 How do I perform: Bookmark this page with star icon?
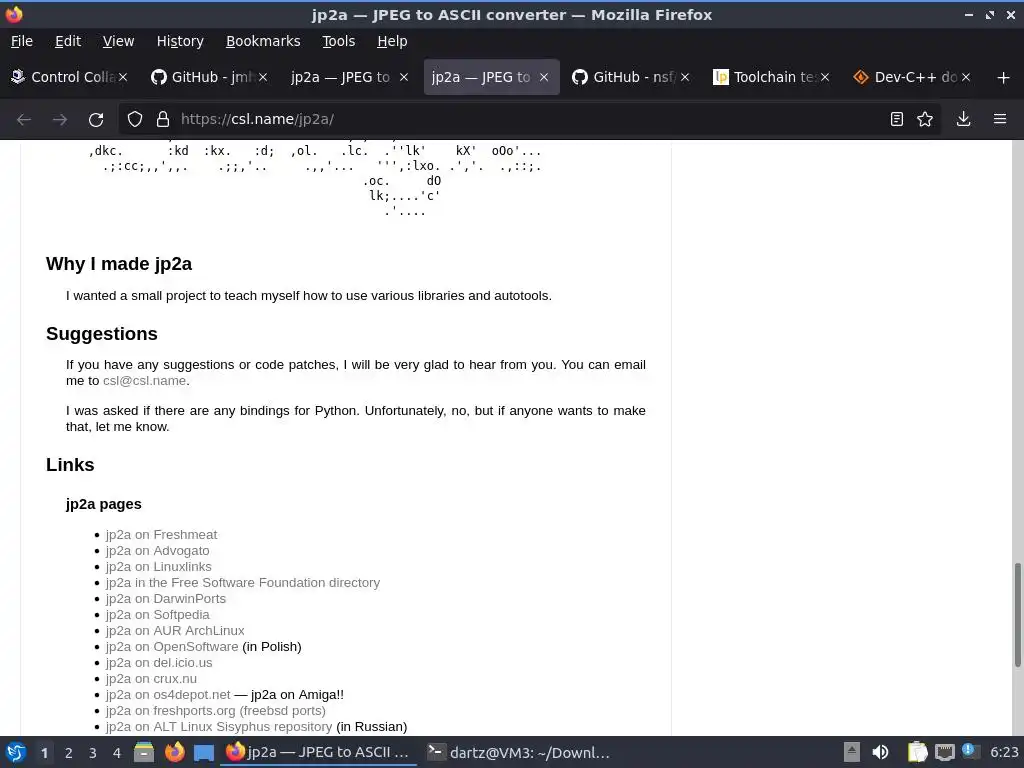coord(925,119)
